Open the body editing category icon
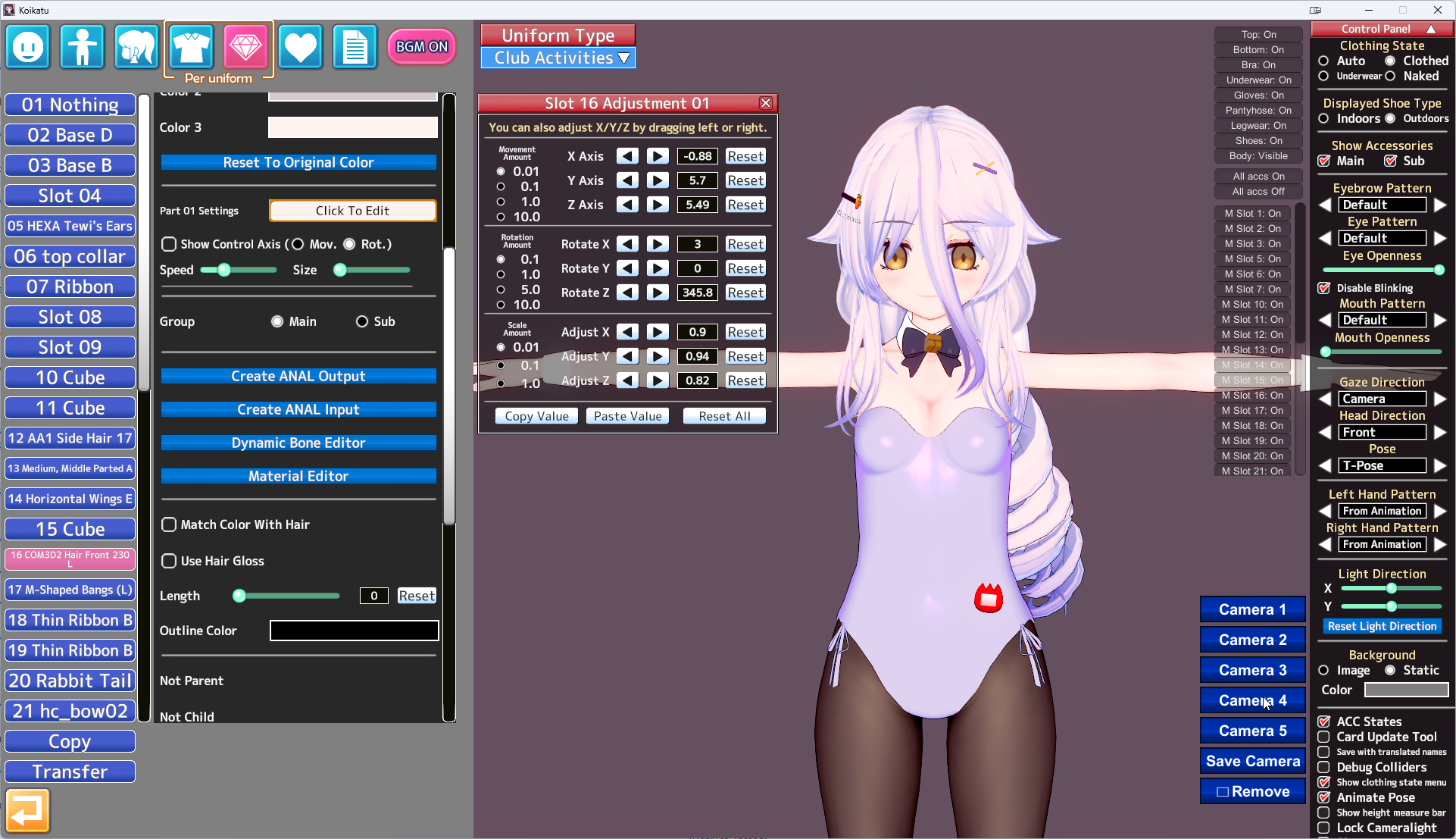This screenshot has height=839, width=1456. (82, 47)
